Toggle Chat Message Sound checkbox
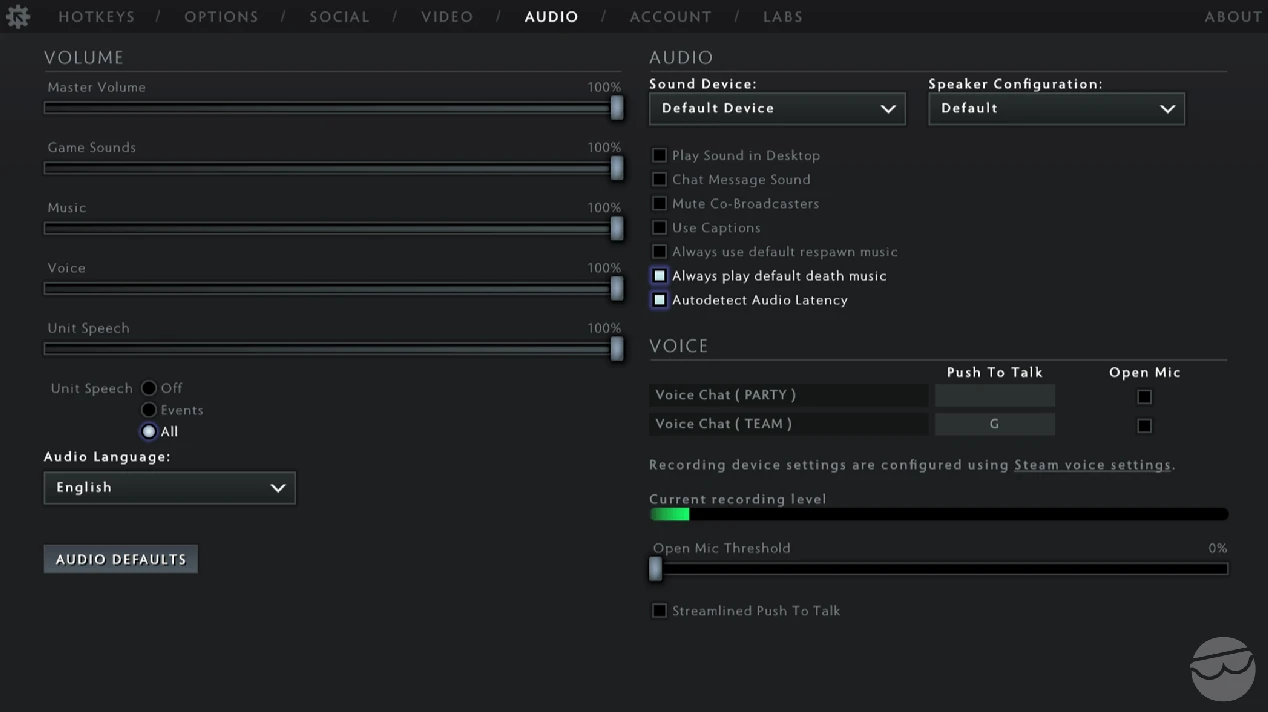Viewport: 1268px width, 712px height. (x=659, y=179)
